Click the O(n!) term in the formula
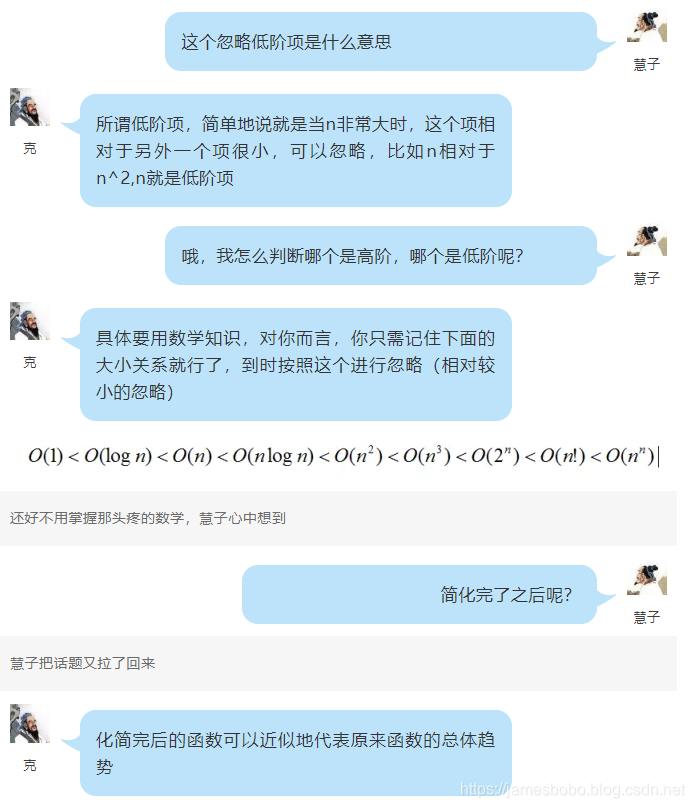Viewport: 695px width, 808px height. [563, 456]
